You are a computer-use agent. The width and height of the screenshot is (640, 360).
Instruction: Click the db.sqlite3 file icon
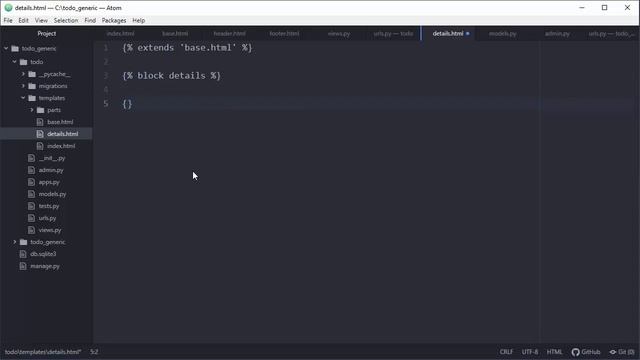point(23,254)
